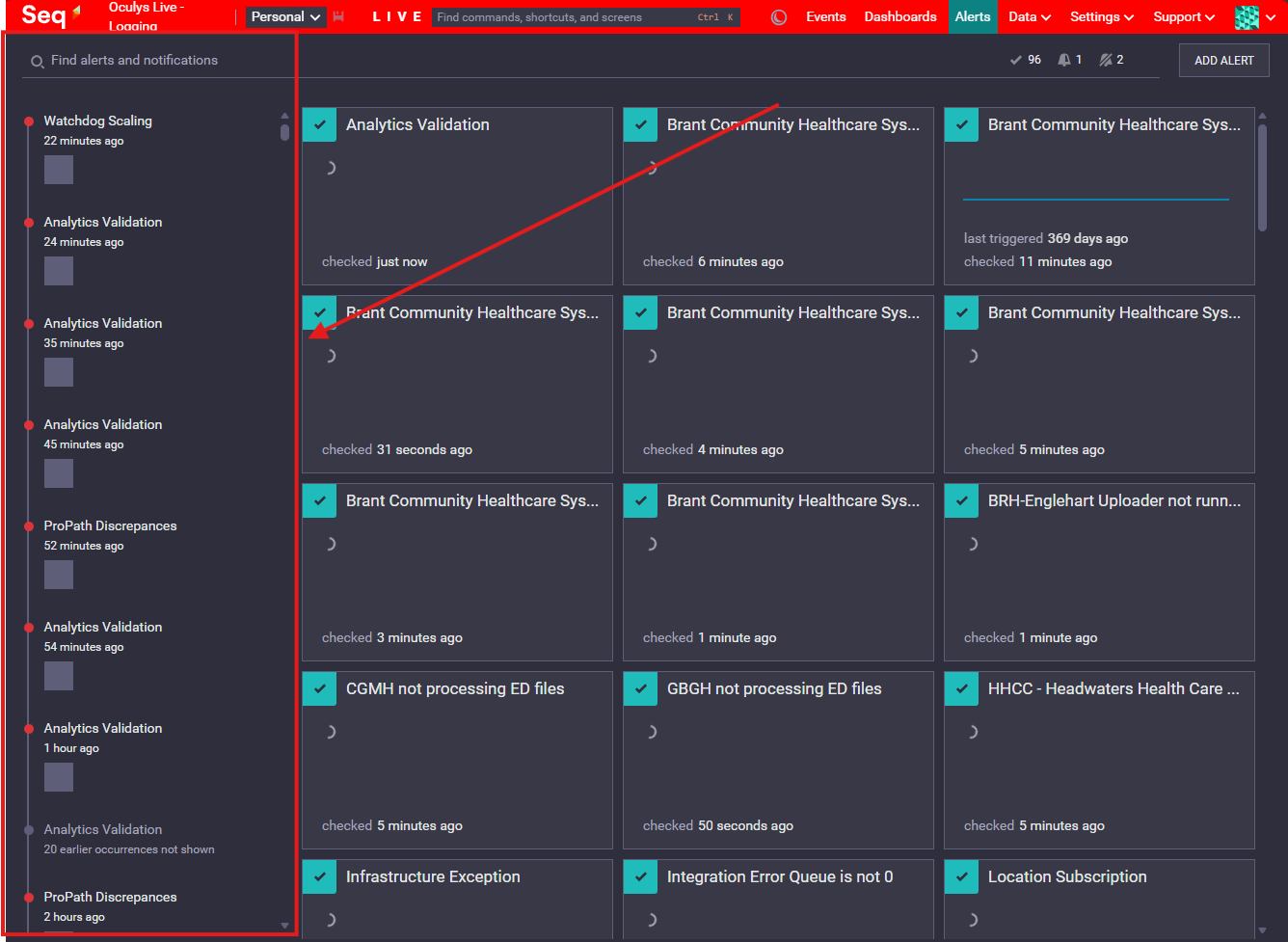
Task: Click '20 earlier occurrences not shown' entry
Action: 129,849
